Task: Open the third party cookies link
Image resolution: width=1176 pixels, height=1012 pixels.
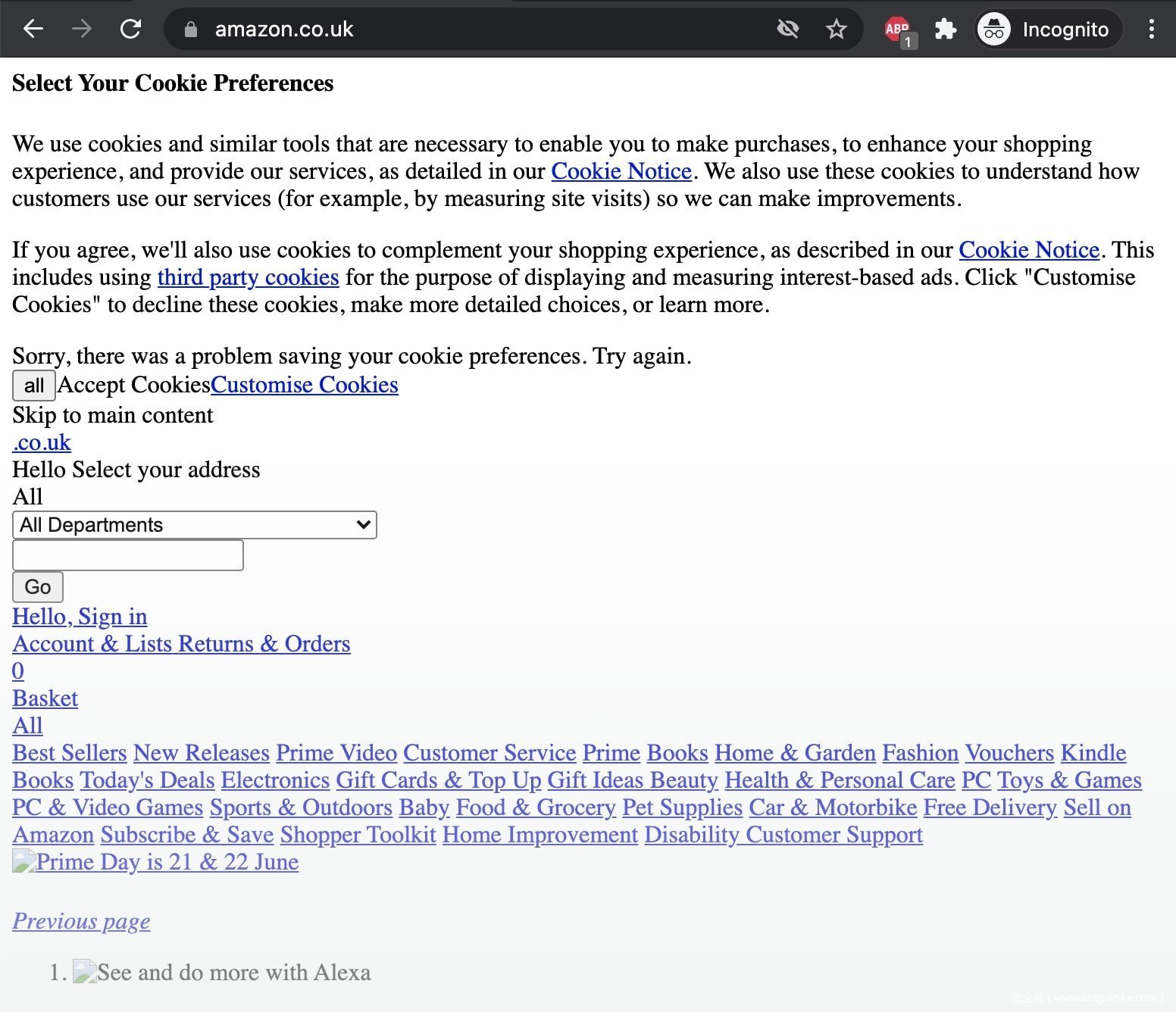Action: (248, 277)
